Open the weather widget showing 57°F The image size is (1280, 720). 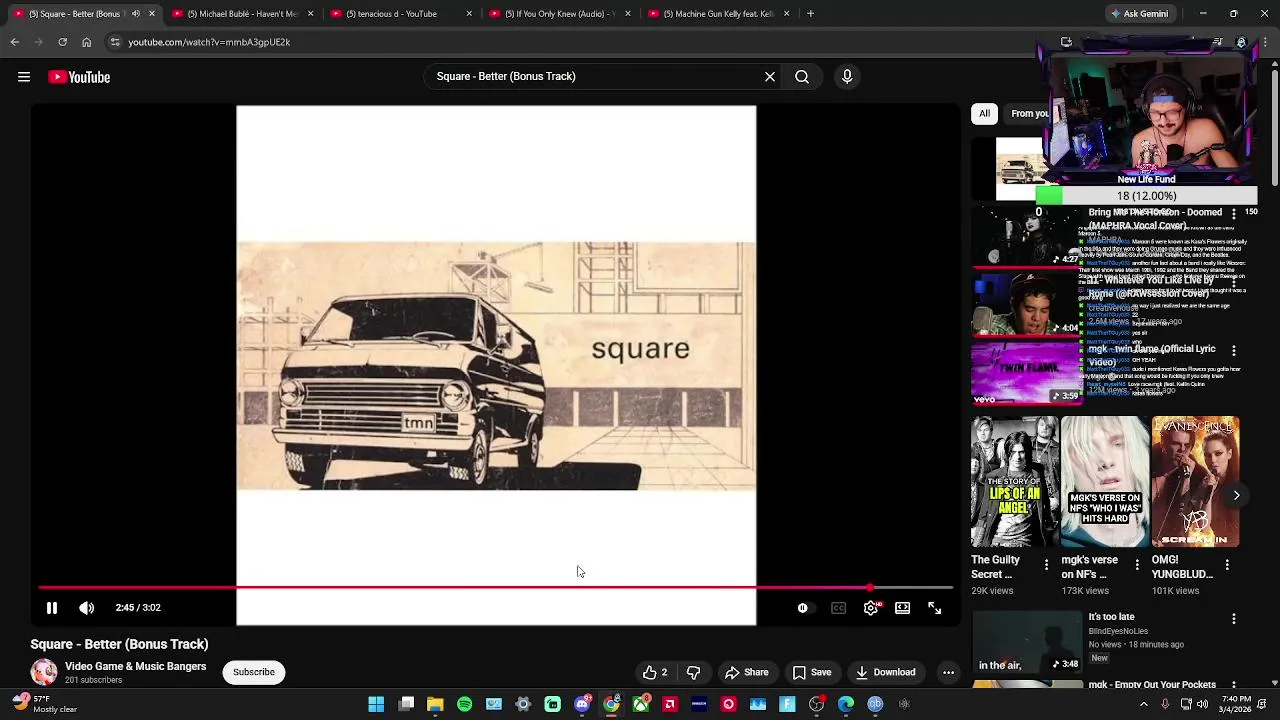(x=42, y=704)
